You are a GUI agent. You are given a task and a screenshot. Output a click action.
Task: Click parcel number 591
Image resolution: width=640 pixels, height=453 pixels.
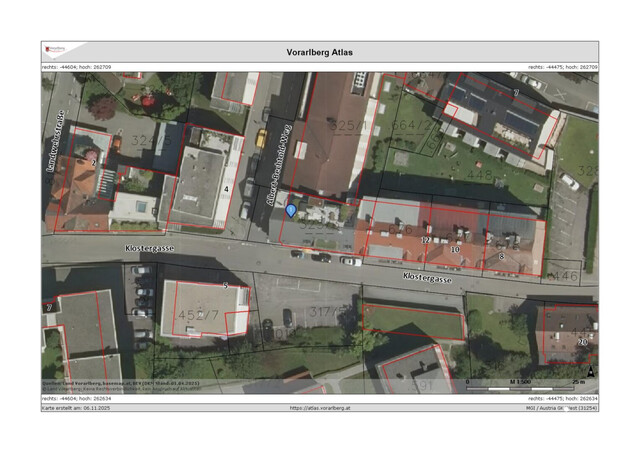coord(421,386)
